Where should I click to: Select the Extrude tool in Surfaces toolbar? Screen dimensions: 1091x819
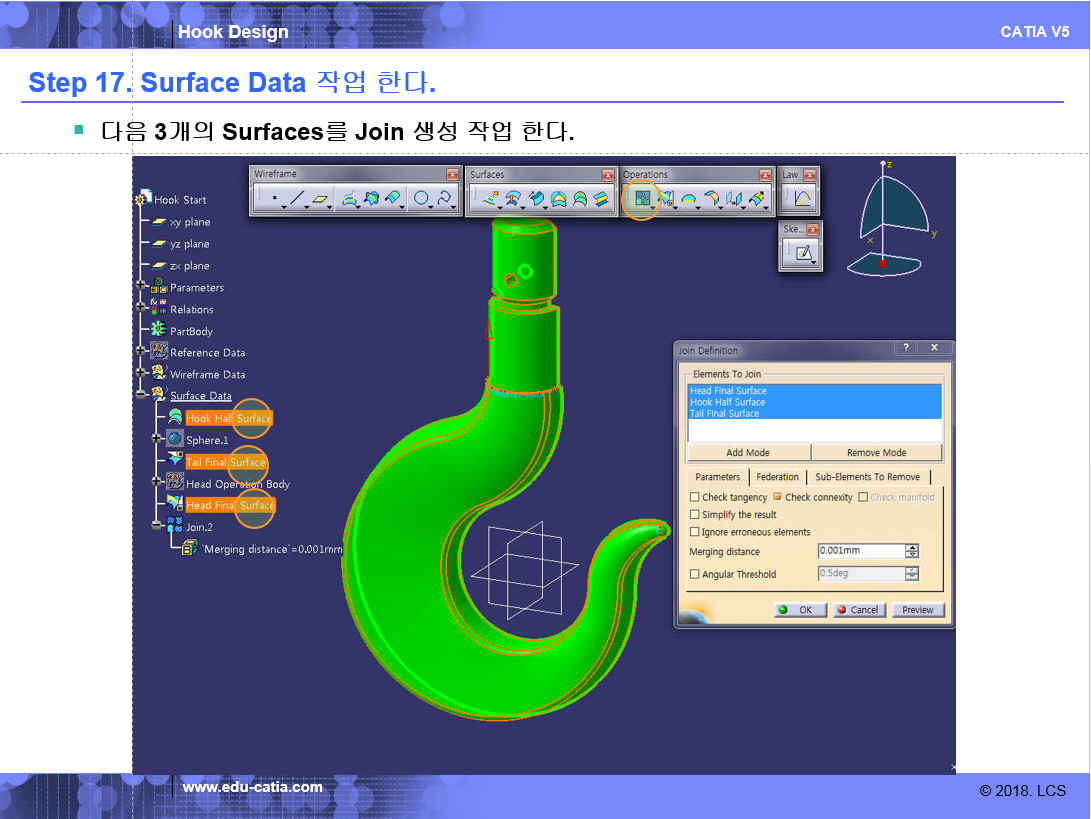pos(490,199)
